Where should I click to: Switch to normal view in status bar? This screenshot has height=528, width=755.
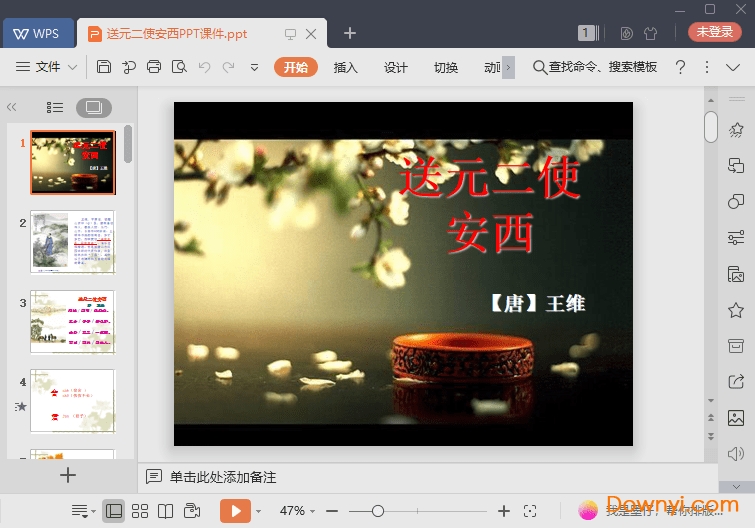point(114,511)
